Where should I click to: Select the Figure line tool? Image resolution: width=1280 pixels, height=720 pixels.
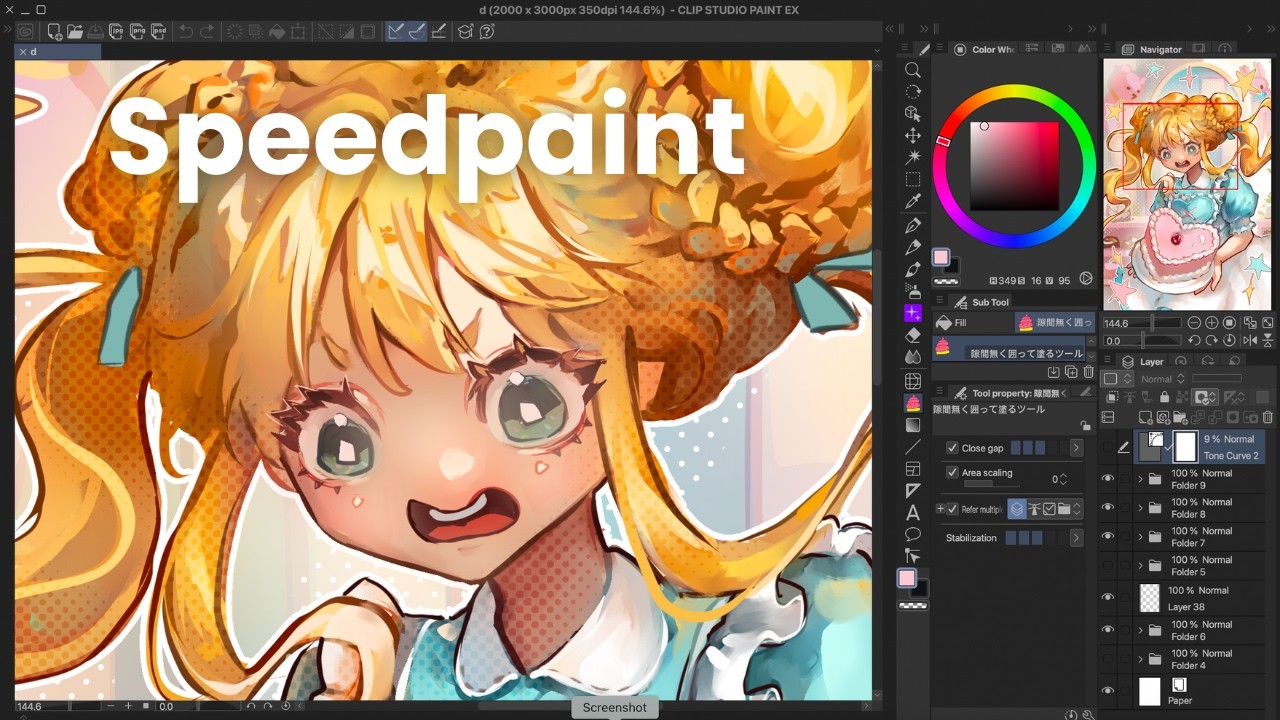point(913,447)
